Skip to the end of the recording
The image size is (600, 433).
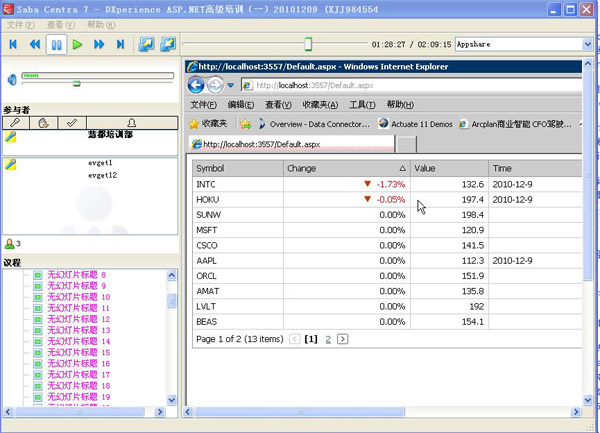pos(121,45)
